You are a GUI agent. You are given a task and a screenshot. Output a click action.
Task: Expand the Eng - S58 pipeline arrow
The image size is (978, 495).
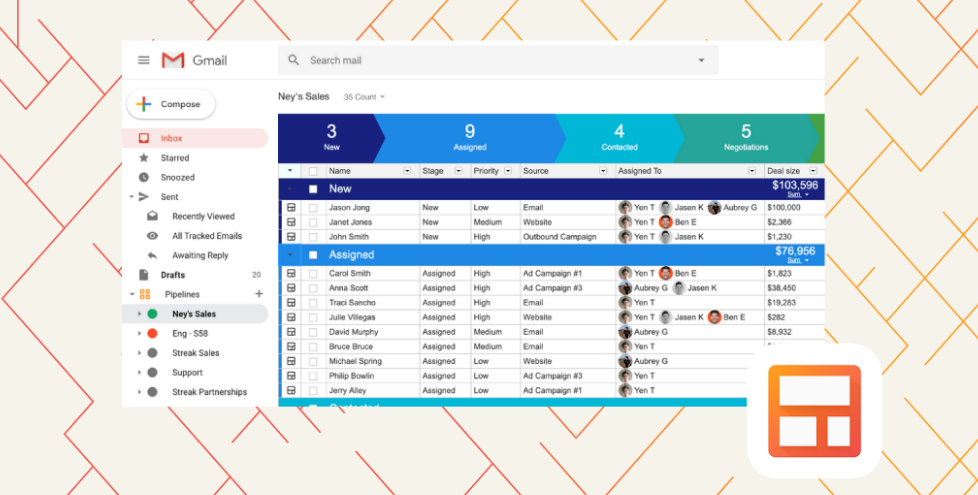[x=139, y=334]
